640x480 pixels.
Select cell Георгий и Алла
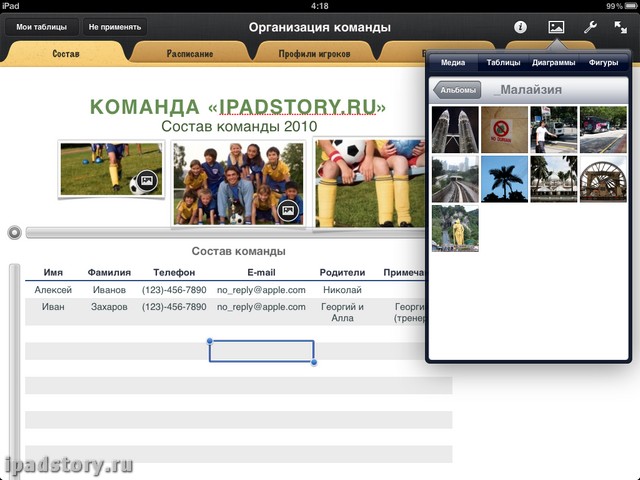[x=342, y=312]
